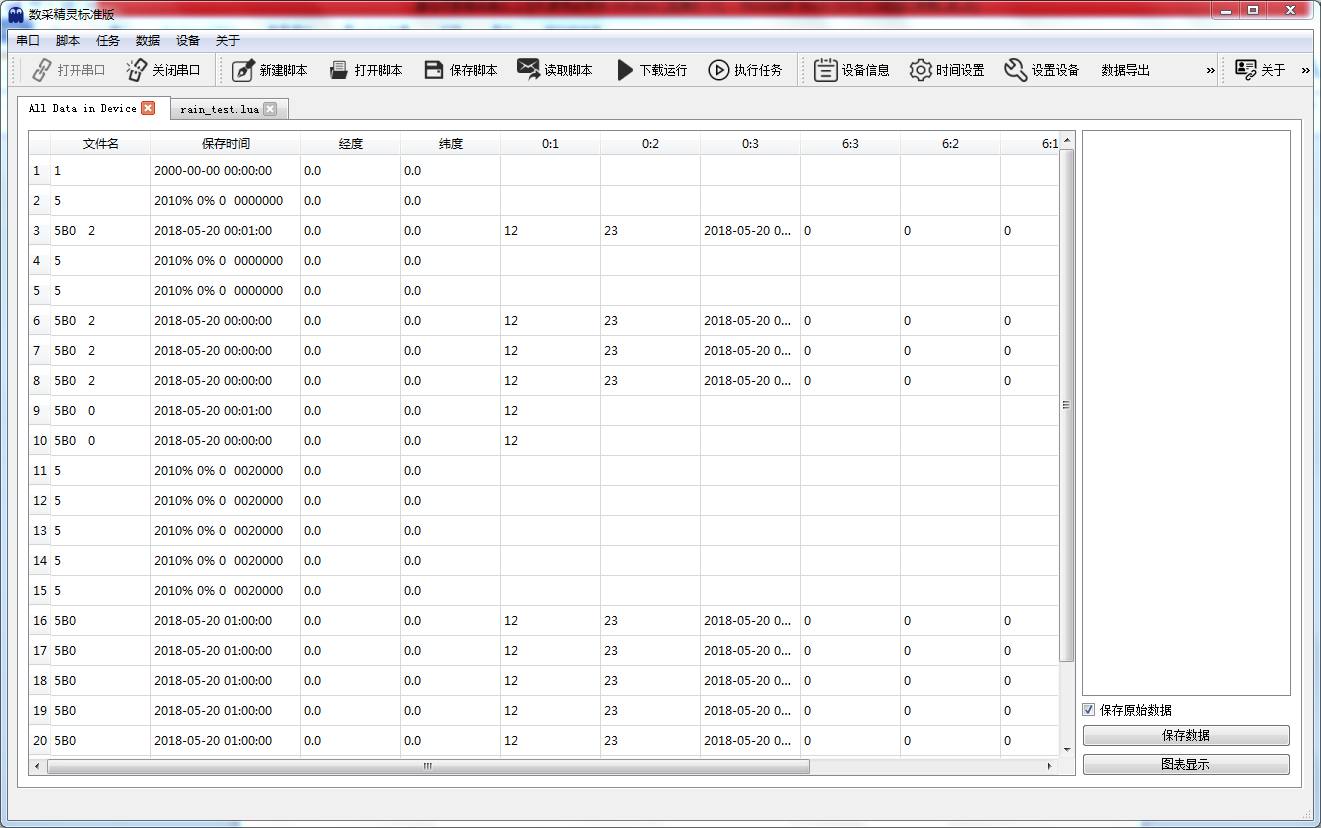Select the All Data in Device tab
The height and width of the screenshot is (828, 1321).
click(82, 108)
